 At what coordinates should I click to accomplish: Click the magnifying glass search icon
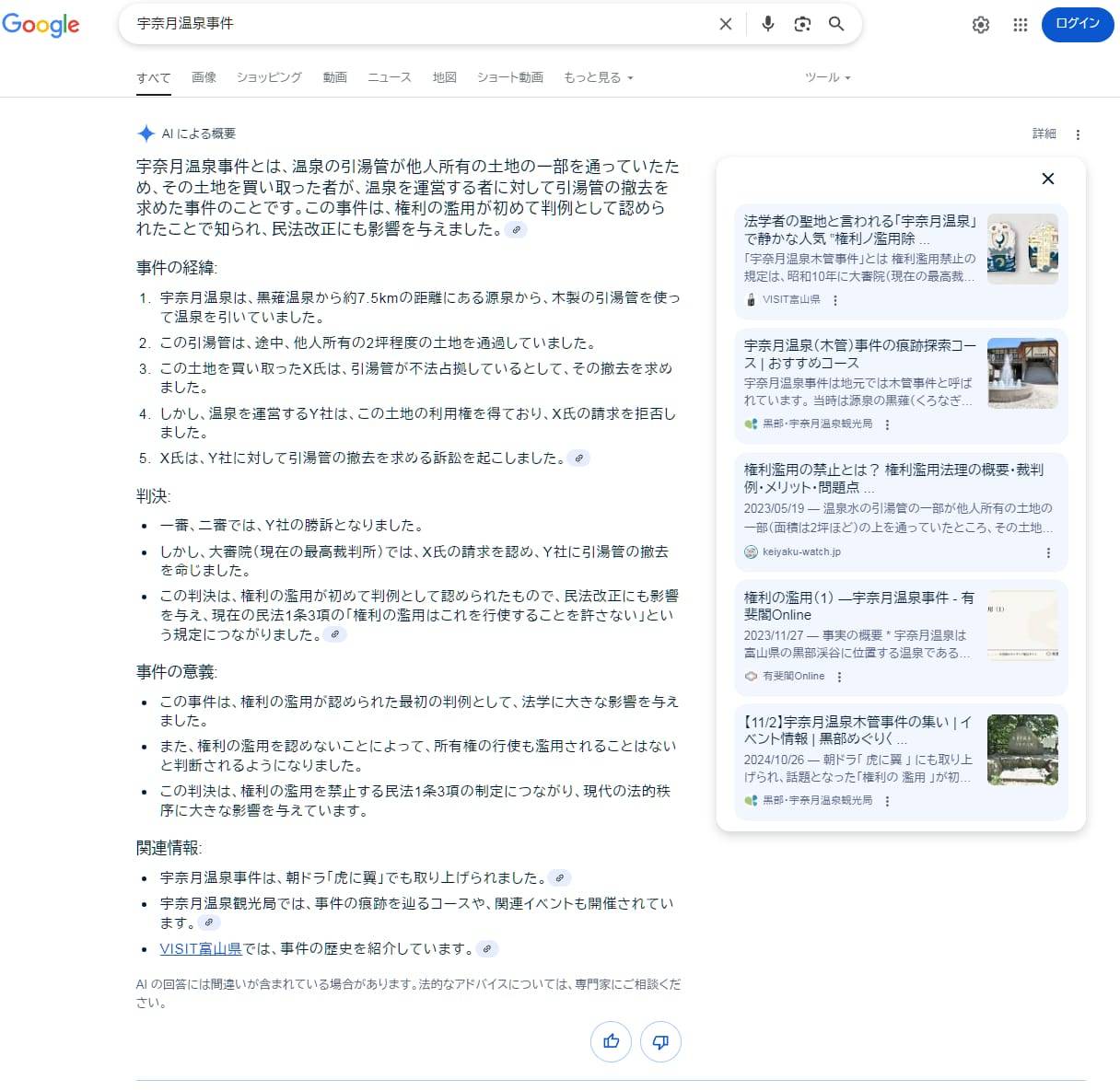click(836, 24)
